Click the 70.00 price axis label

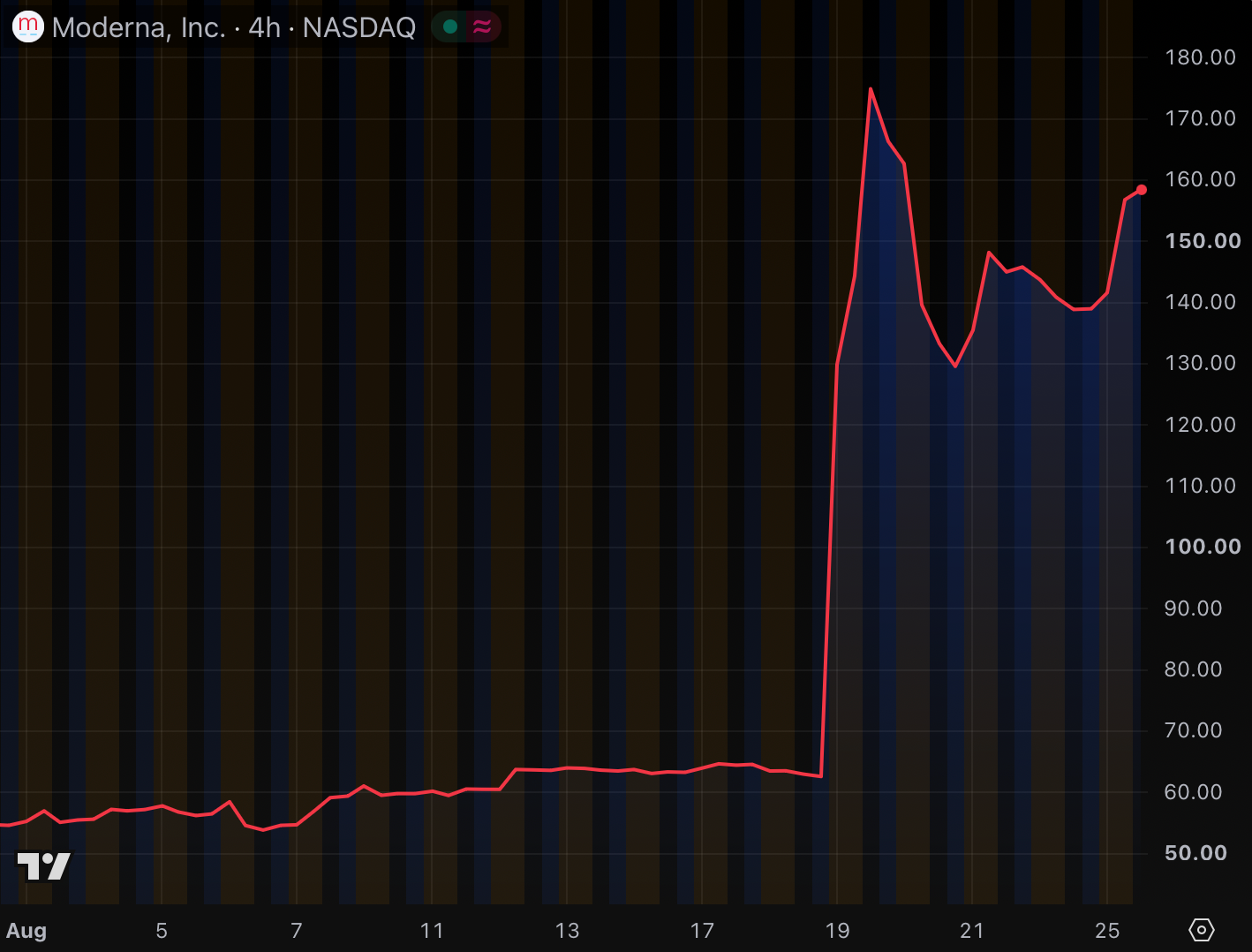pyautogui.click(x=1193, y=730)
